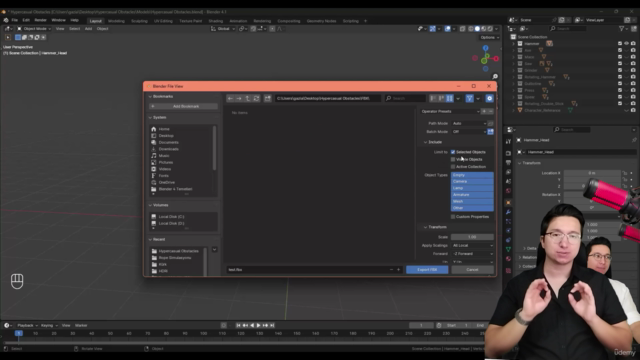640x360 pixels.
Task: Open Hypercasual Obstacles recent folder
Action: pos(178,251)
